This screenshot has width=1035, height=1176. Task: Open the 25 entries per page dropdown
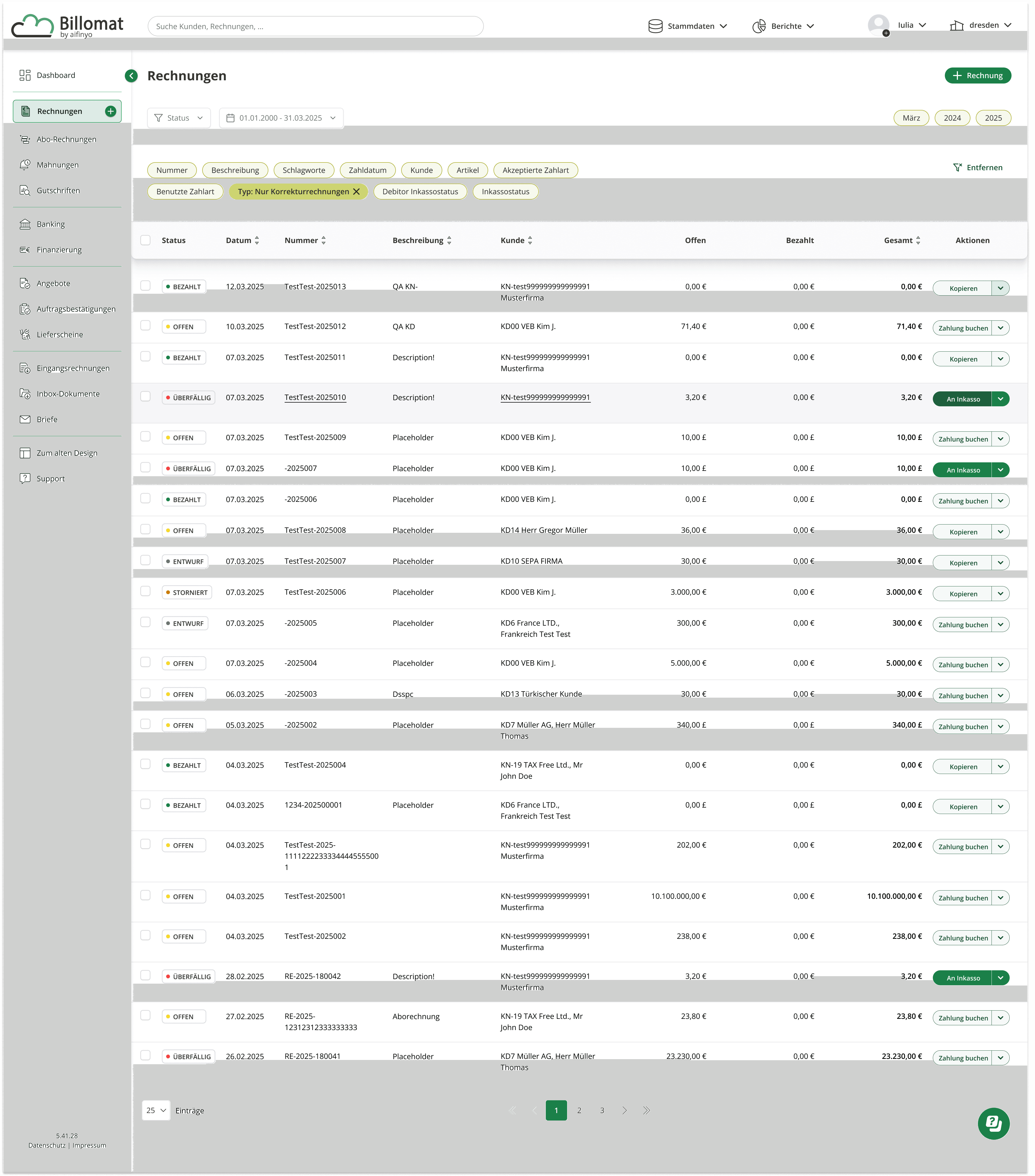point(156,1110)
